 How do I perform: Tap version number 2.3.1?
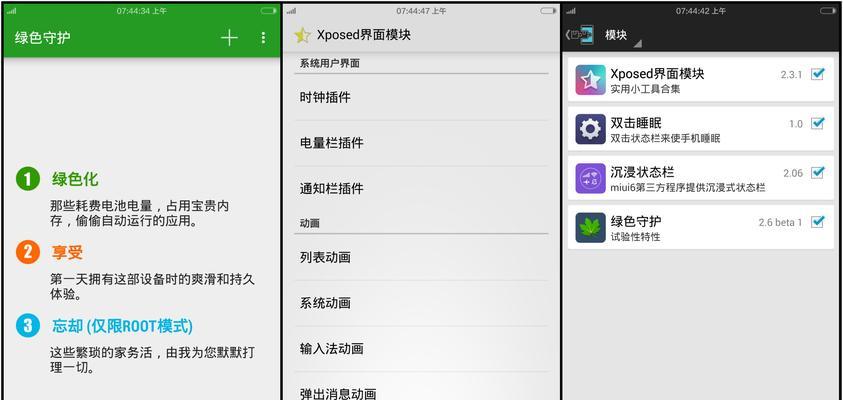(791, 75)
